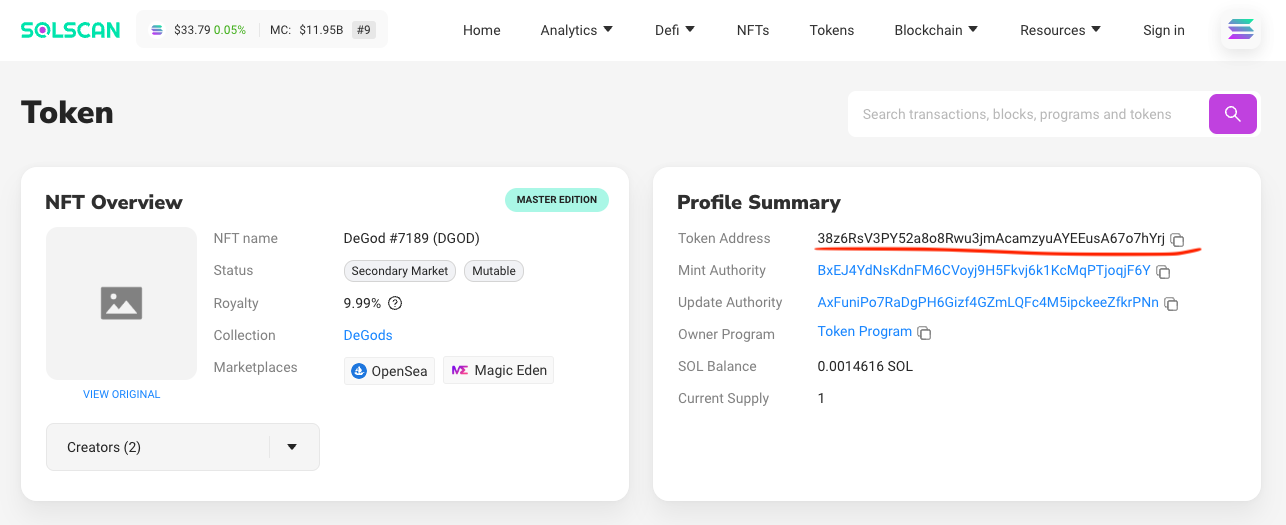Click the Solscan logo

click(x=71, y=30)
